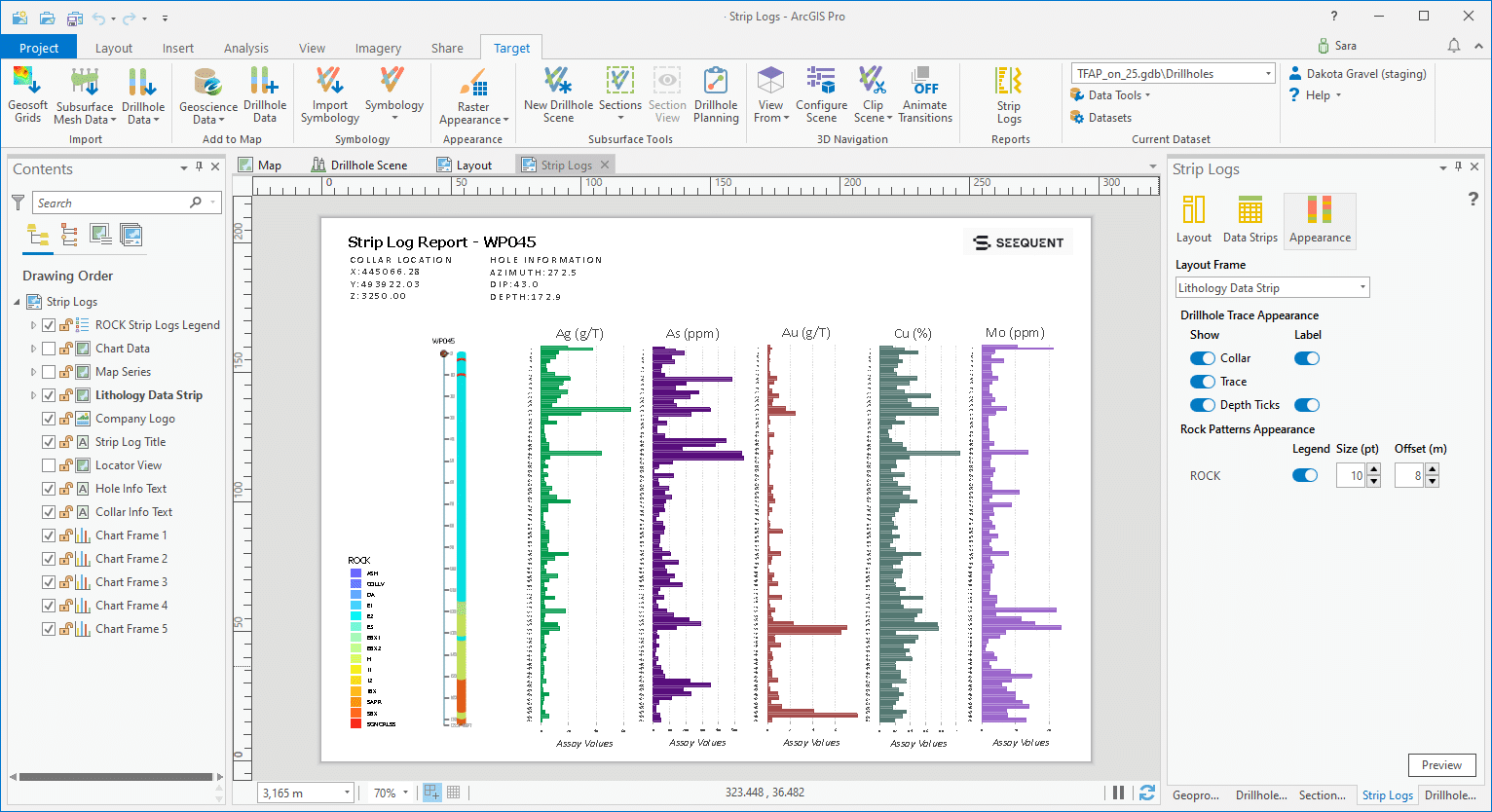Switch to Geopro... bottom pane tab
The width and height of the screenshot is (1492, 812).
coord(1196,795)
